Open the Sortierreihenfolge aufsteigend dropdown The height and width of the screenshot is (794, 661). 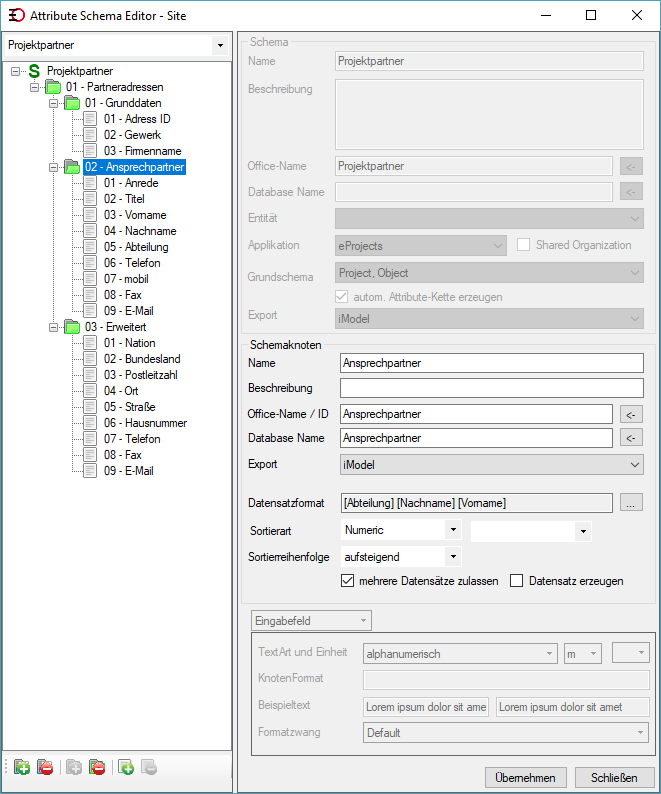pos(453,557)
